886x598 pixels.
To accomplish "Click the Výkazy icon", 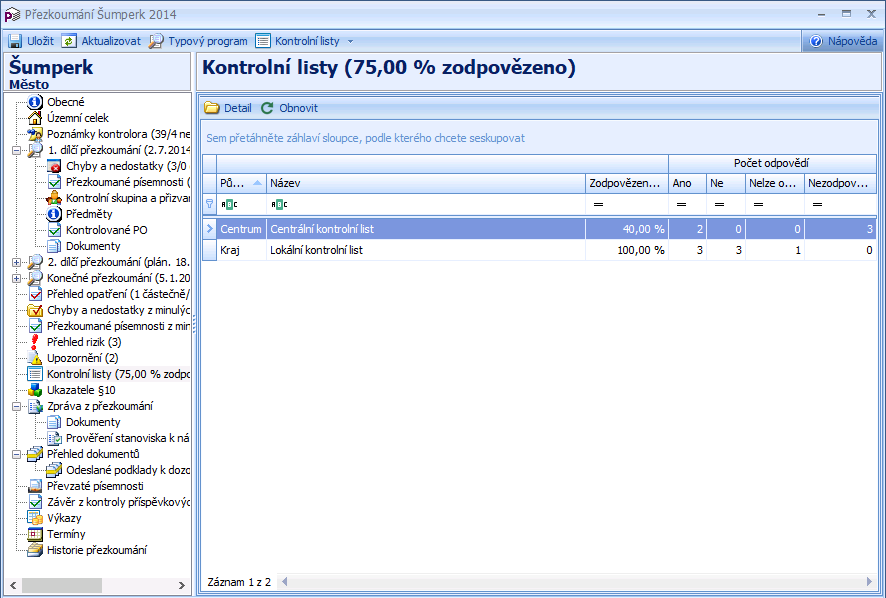I will pyautogui.click(x=35, y=518).
